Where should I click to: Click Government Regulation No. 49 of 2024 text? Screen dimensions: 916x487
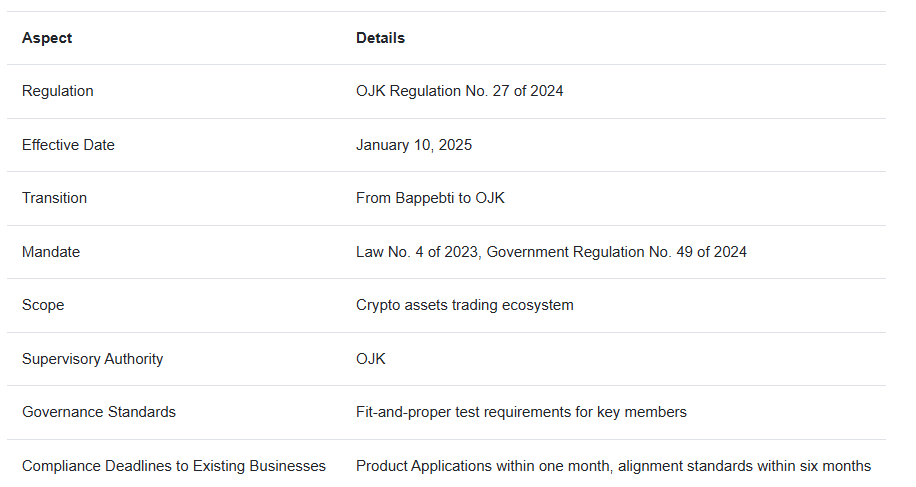[617, 252]
